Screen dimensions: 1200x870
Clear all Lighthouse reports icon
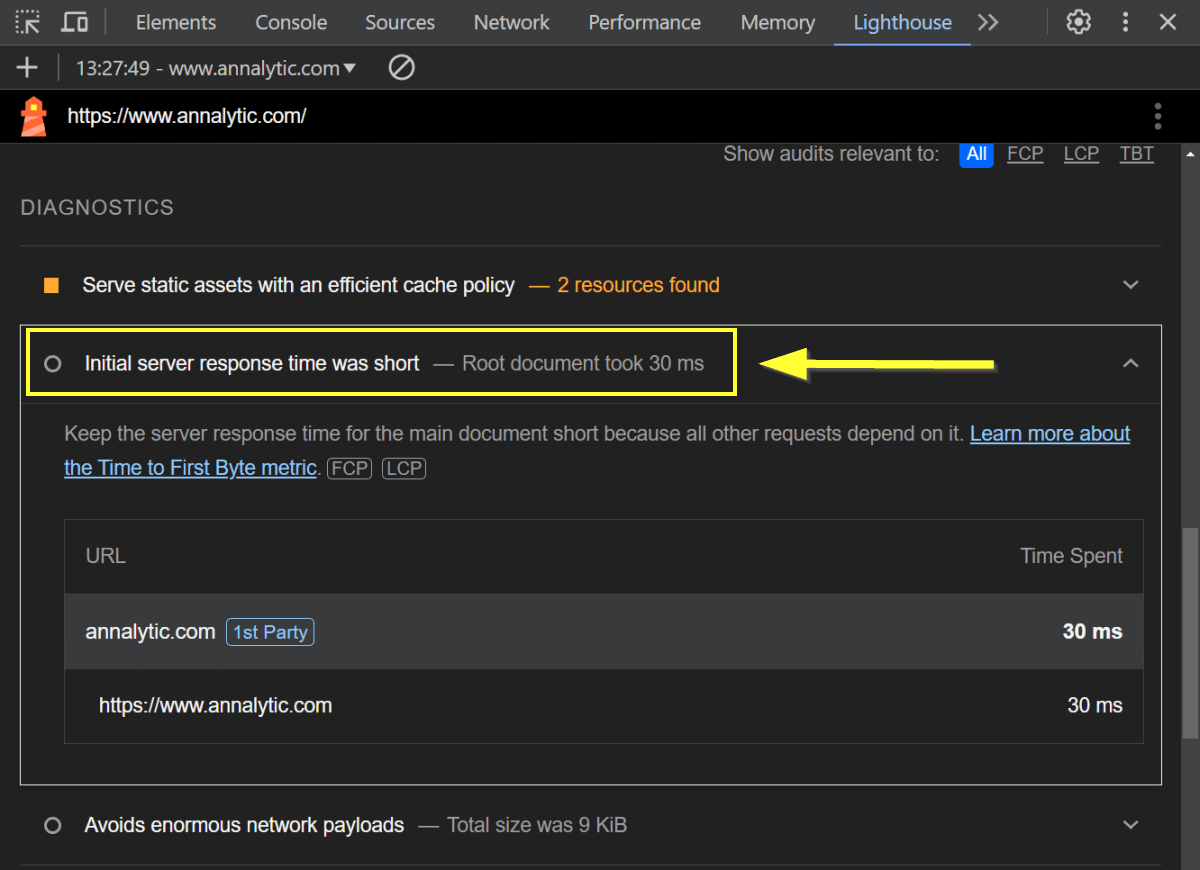point(401,68)
